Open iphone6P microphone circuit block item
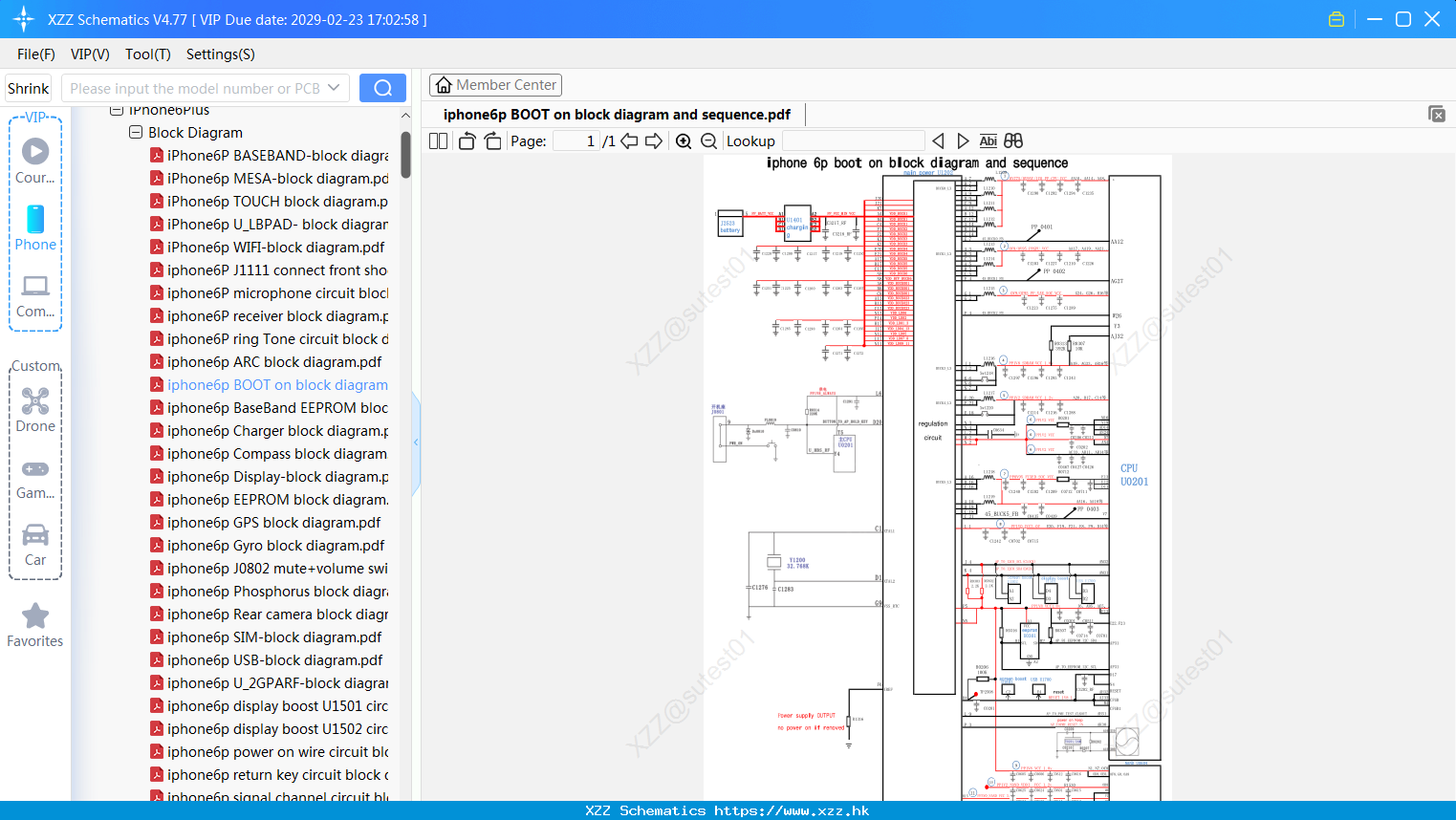Viewport: 1456px width, 820px height. coord(269,293)
